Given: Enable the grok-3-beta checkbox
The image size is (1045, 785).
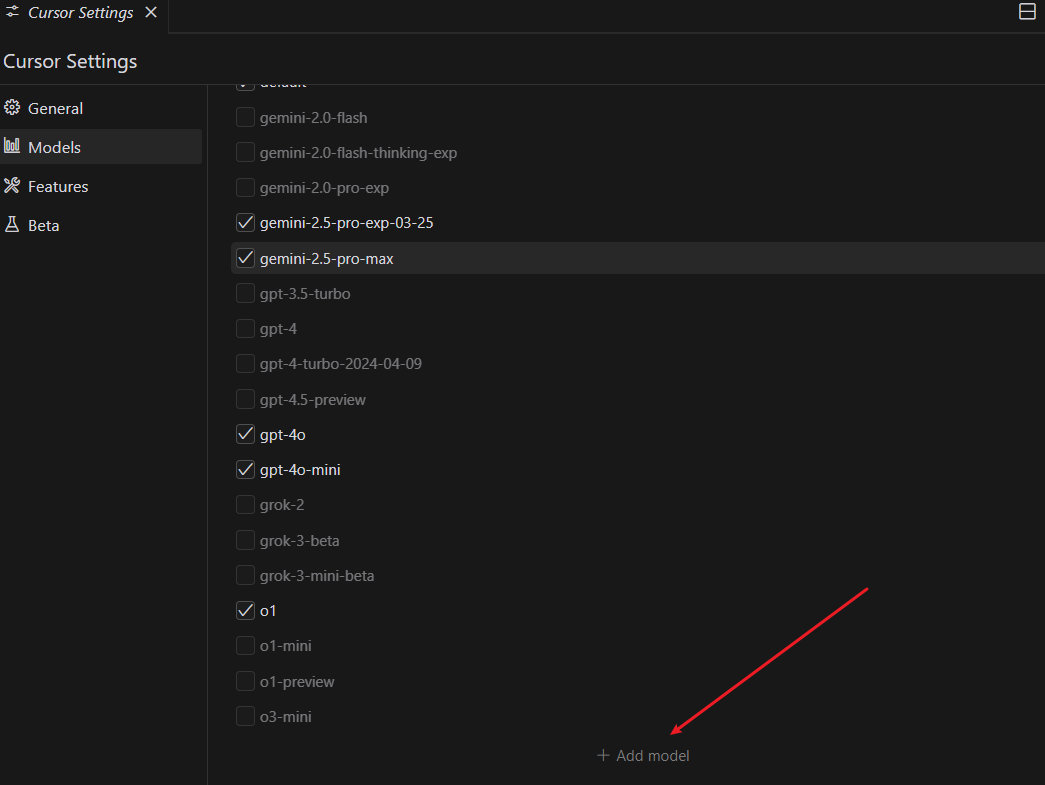Looking at the screenshot, I should coord(245,540).
